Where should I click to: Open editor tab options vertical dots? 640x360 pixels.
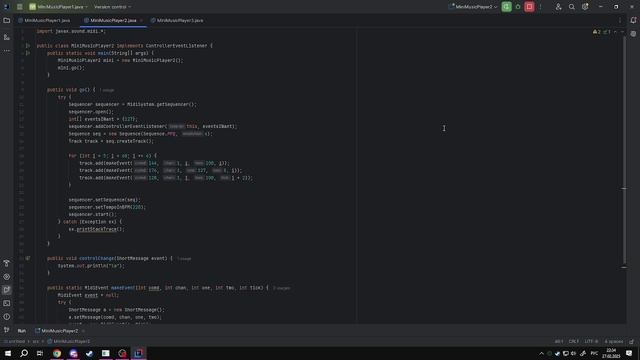(620, 20)
